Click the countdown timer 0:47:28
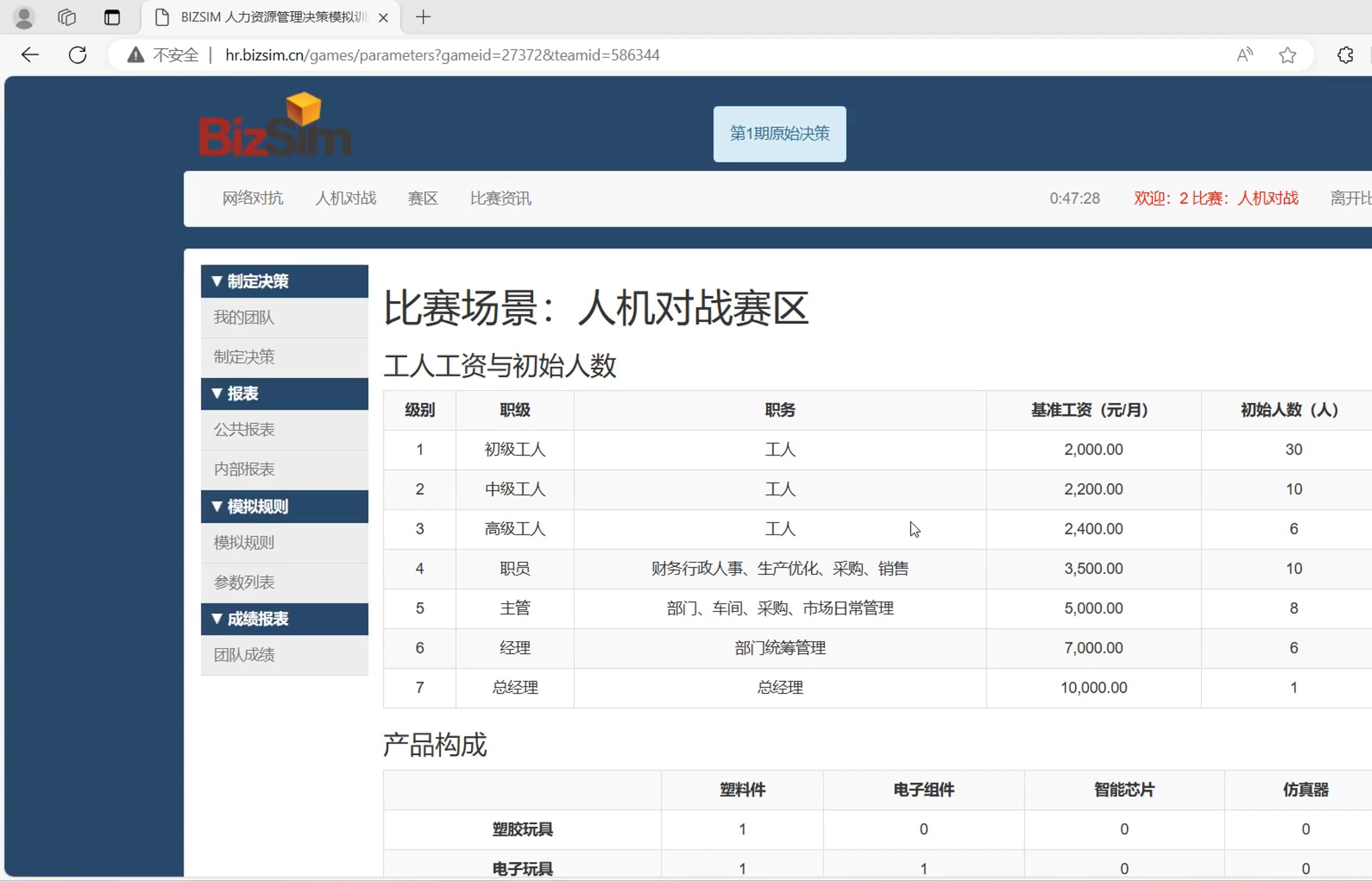This screenshot has width=1372, height=882. 1074,198
